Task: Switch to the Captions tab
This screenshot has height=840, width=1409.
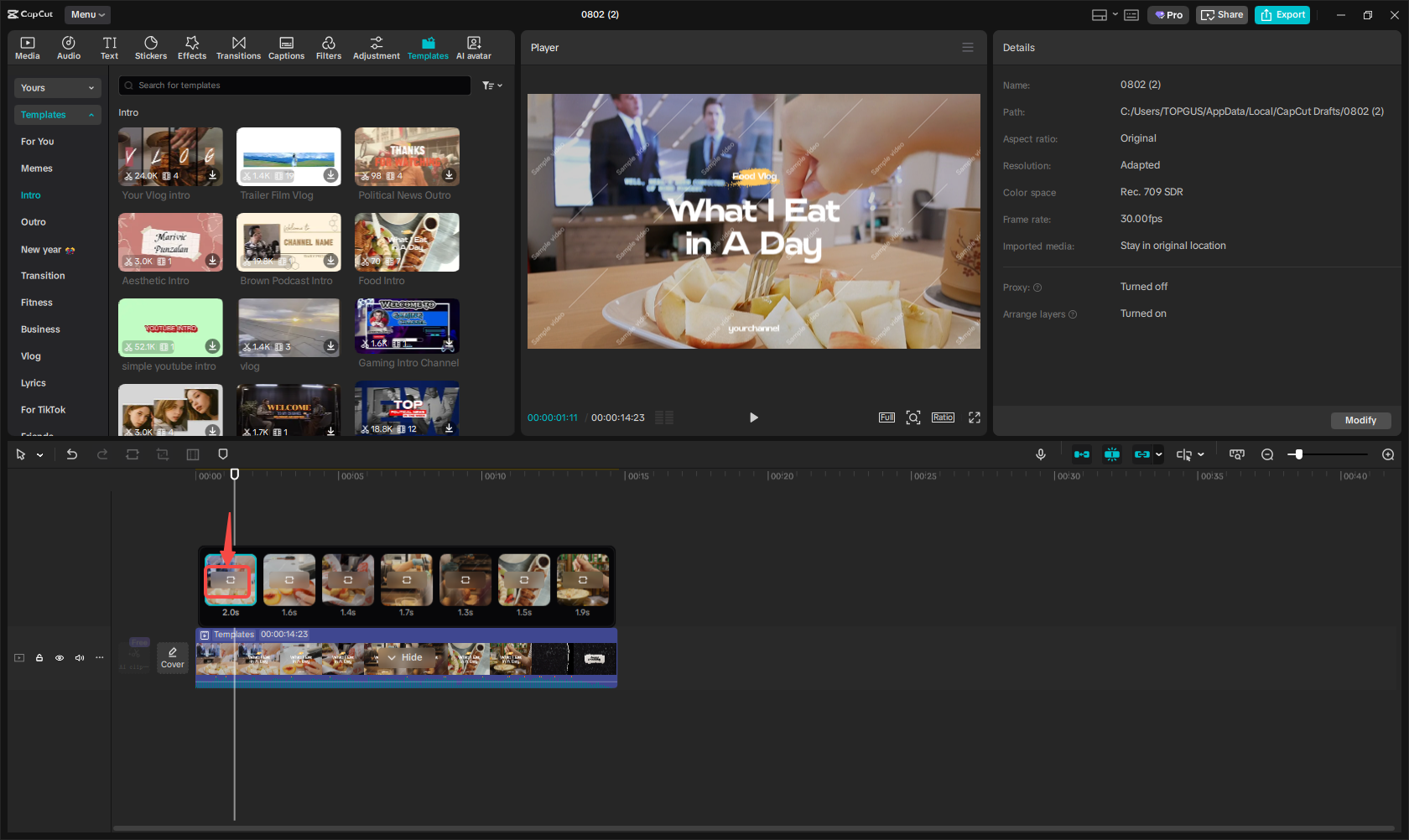Action: [286, 47]
